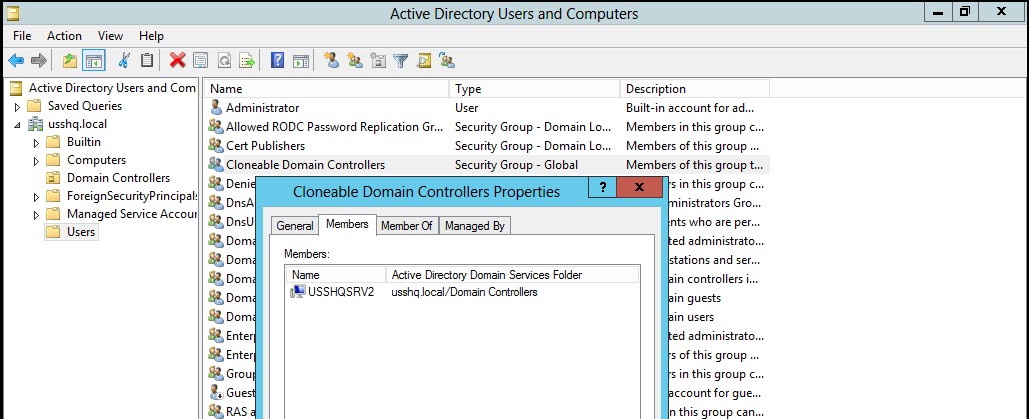This screenshot has width=1029, height=419.
Task: Sort main list by Description column header
Action: point(695,89)
